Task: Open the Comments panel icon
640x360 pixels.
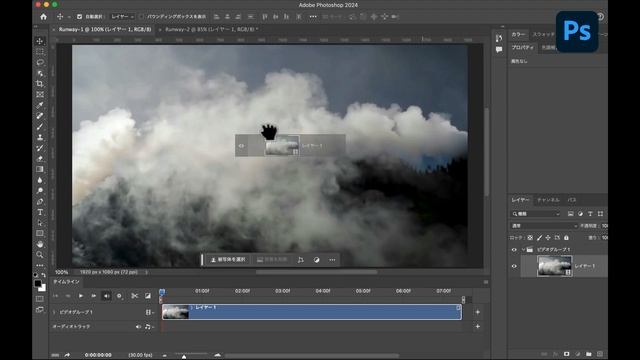Action: (x=499, y=49)
